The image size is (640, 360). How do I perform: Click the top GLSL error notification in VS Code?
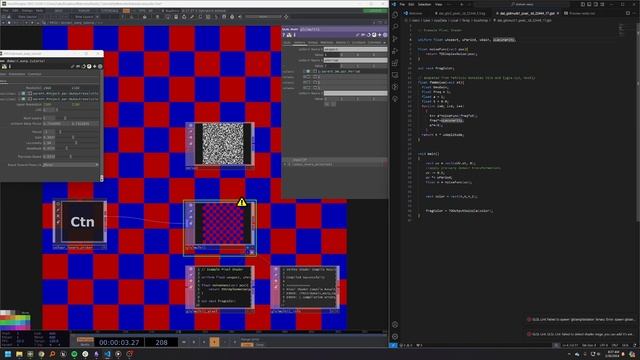(x=582, y=320)
